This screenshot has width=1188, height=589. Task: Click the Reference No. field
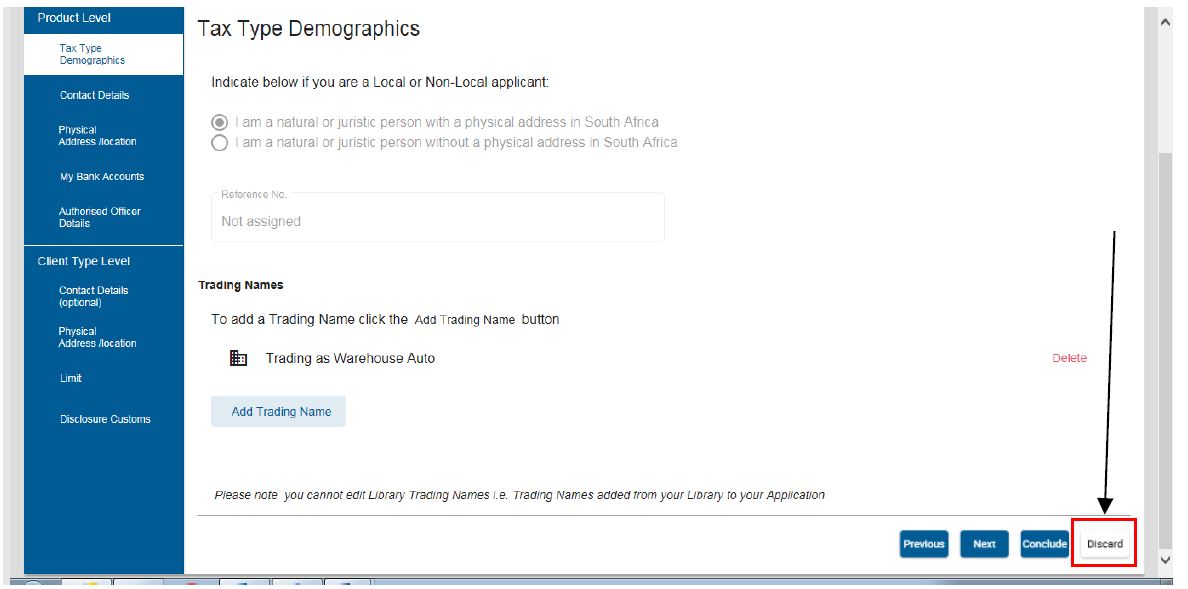pyautogui.click(x=438, y=217)
